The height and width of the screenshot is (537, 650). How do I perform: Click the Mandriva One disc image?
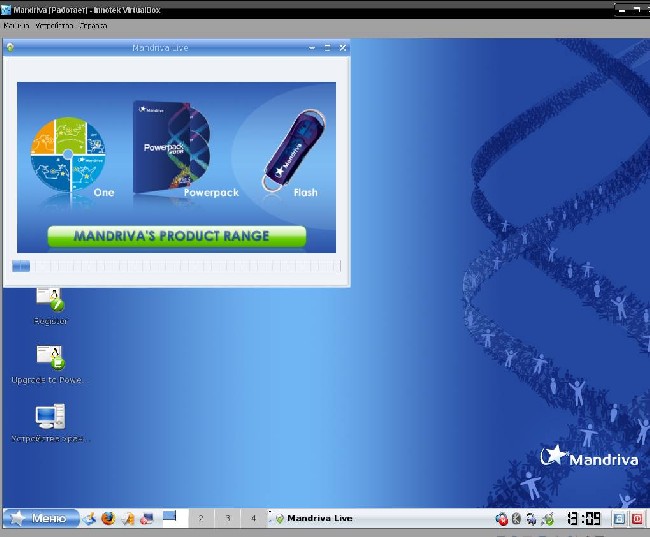coord(68,154)
